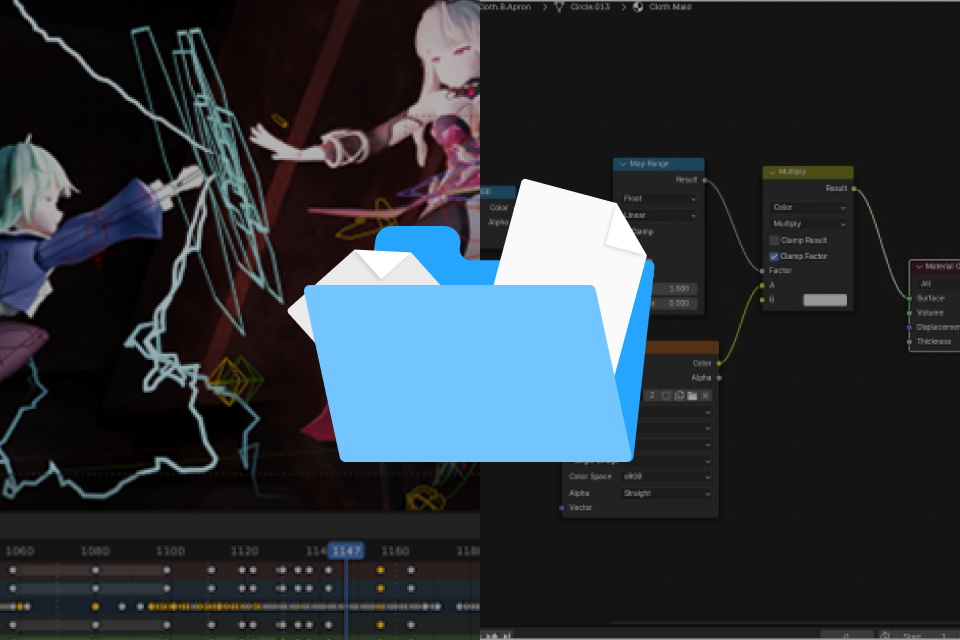Open the Float data type dropdown
This screenshot has height=640, width=960.
(659, 198)
